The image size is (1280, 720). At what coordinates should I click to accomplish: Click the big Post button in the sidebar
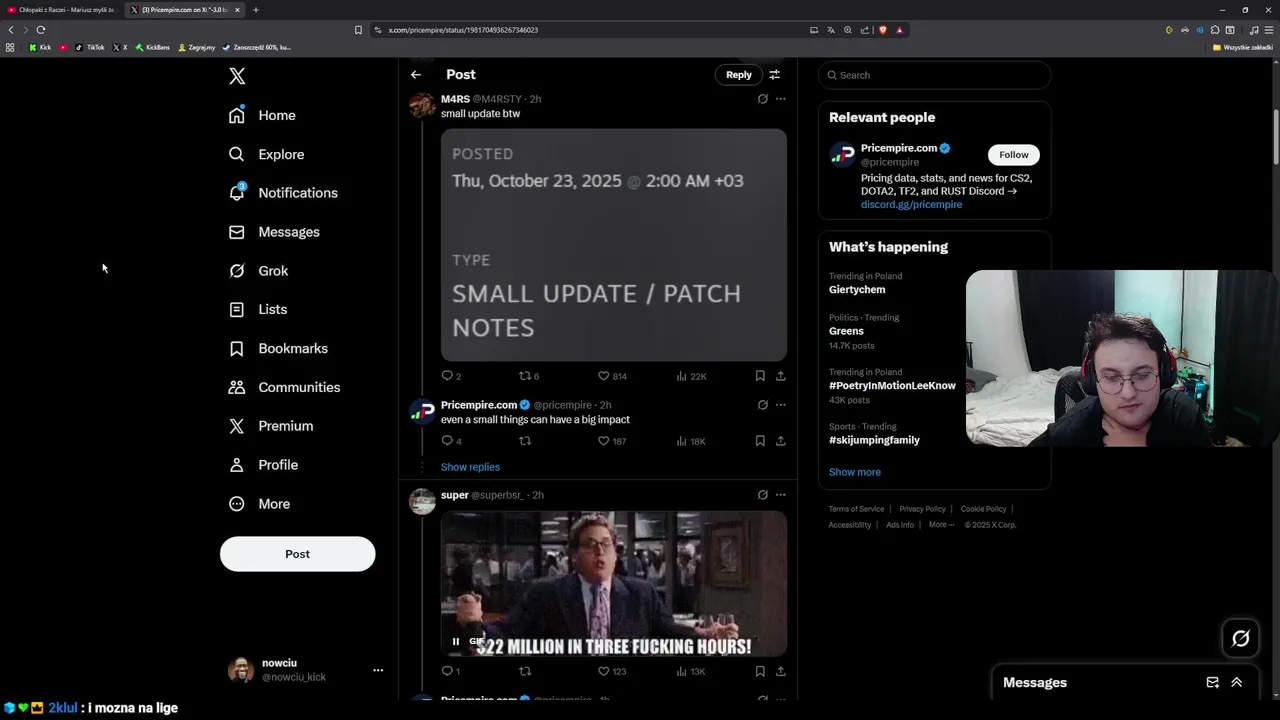(x=297, y=554)
